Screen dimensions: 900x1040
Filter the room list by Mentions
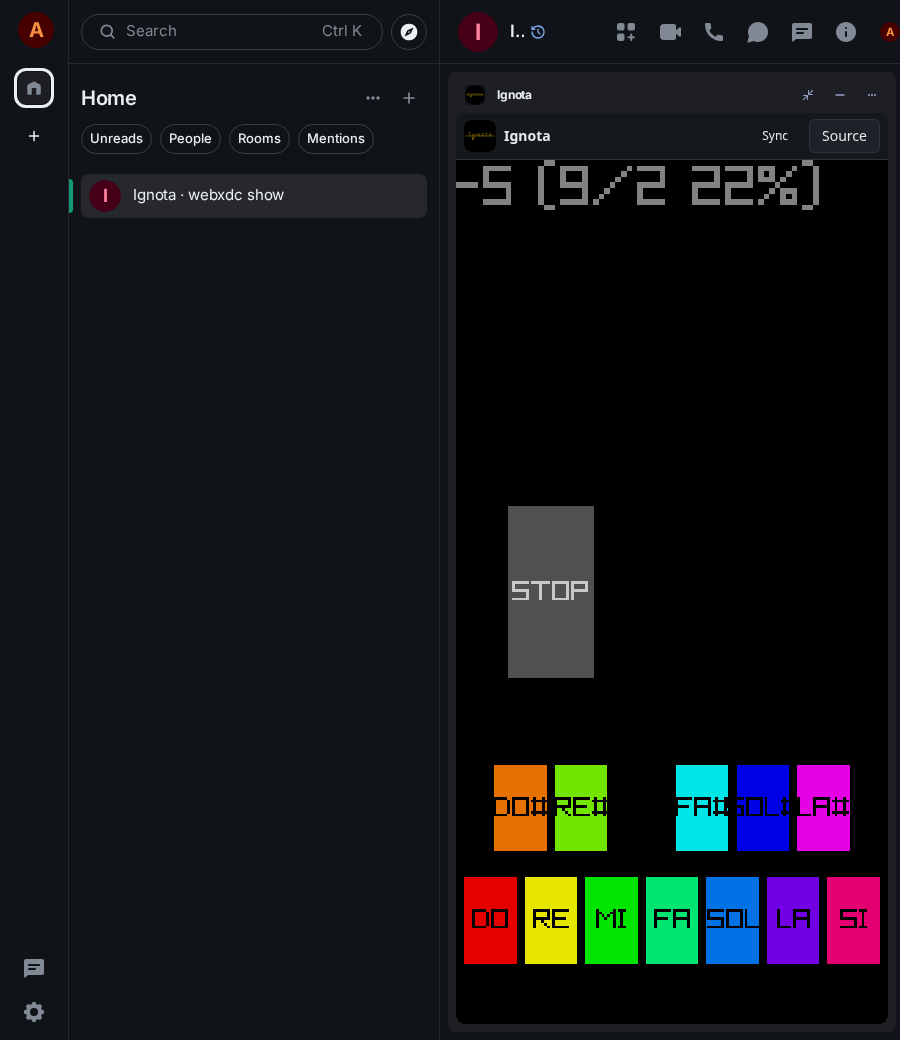point(336,139)
